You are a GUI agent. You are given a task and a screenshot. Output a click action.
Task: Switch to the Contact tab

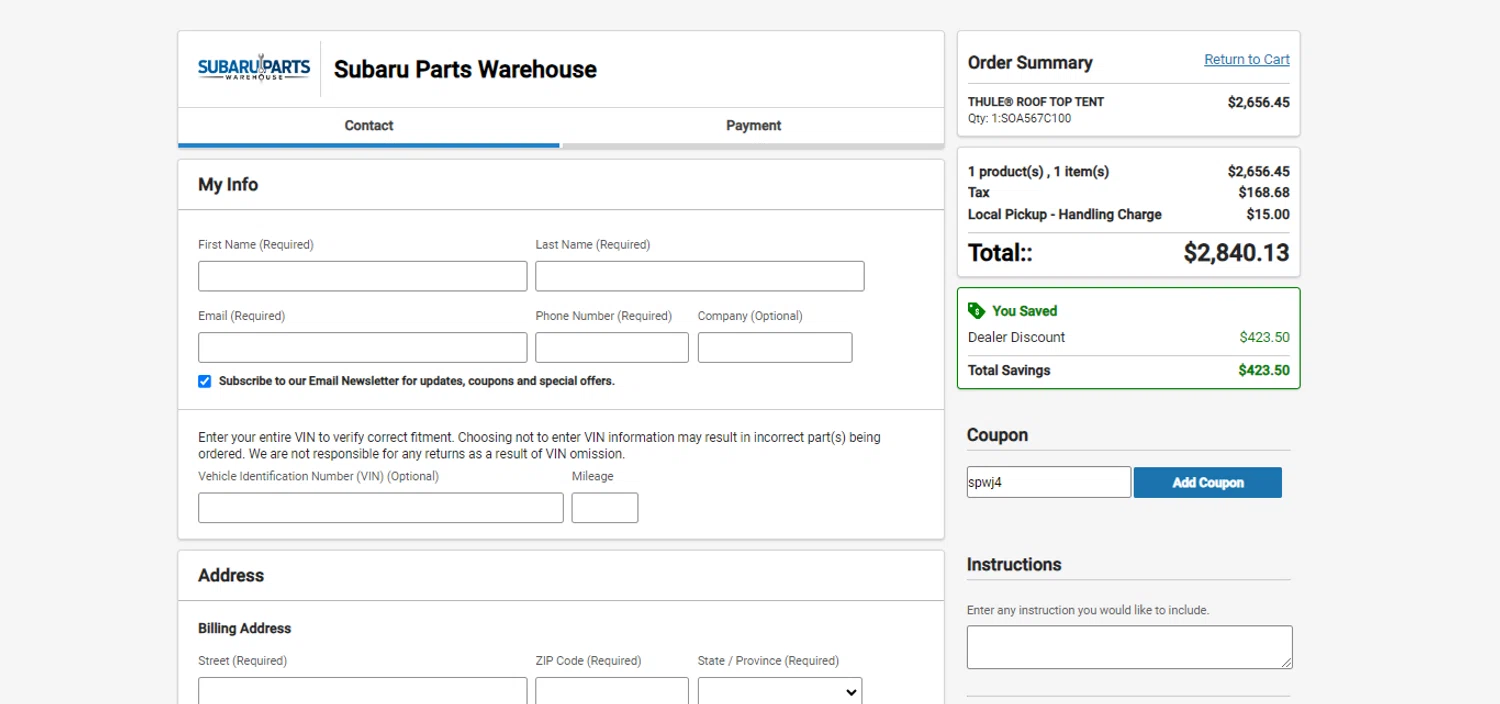click(x=369, y=126)
